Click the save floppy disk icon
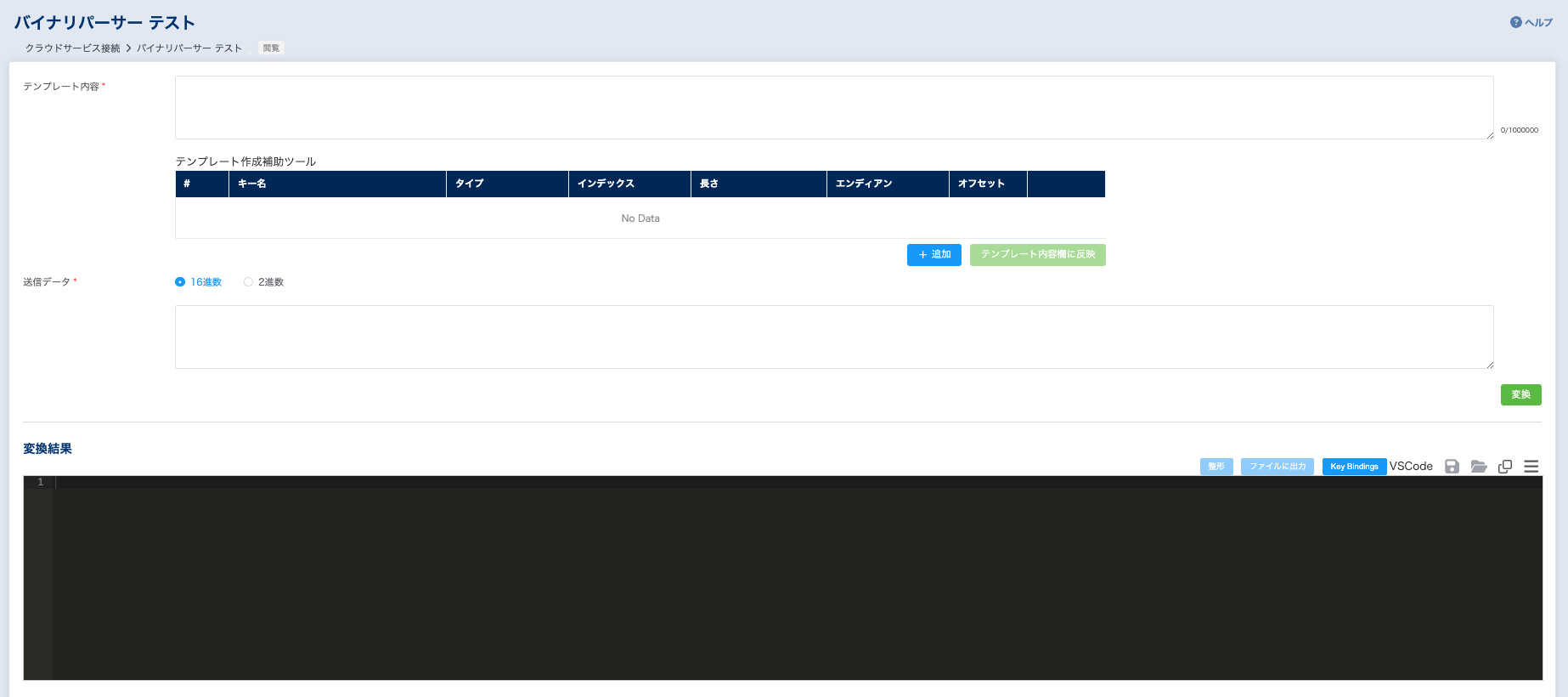The width and height of the screenshot is (1568, 697). coord(1452,467)
